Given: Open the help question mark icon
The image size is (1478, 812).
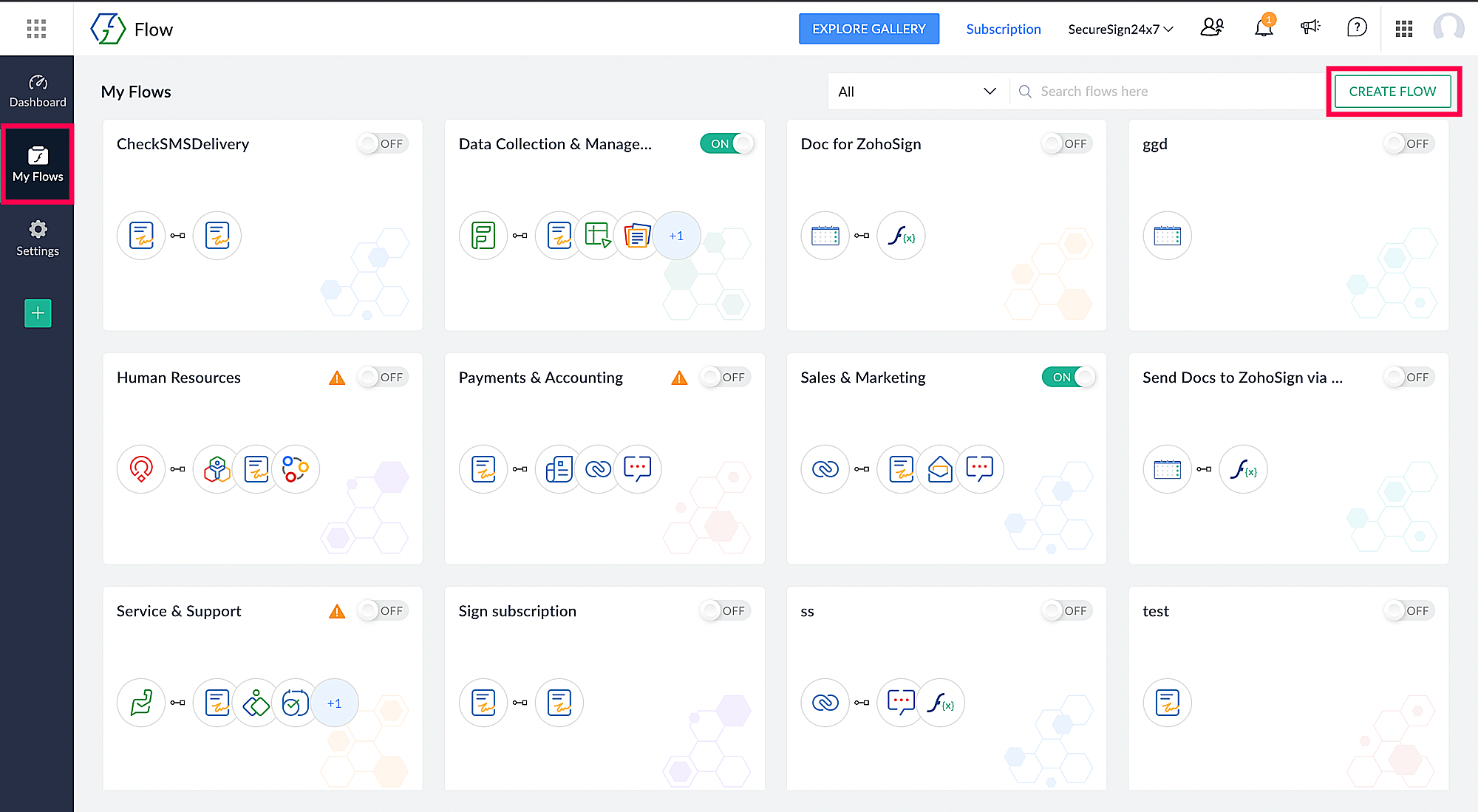Looking at the screenshot, I should [1357, 28].
